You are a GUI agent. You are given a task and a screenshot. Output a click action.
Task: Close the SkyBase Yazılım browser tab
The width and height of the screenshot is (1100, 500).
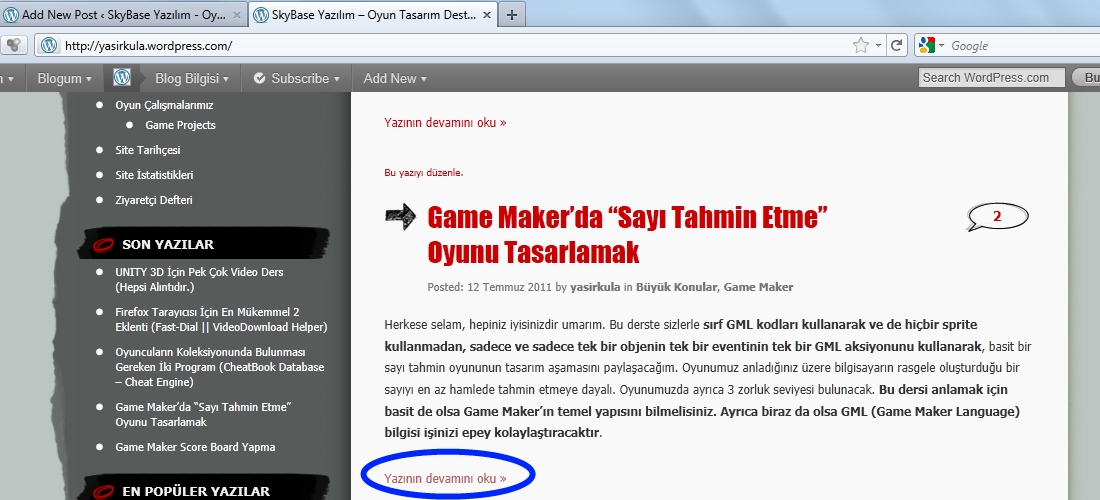click(485, 15)
